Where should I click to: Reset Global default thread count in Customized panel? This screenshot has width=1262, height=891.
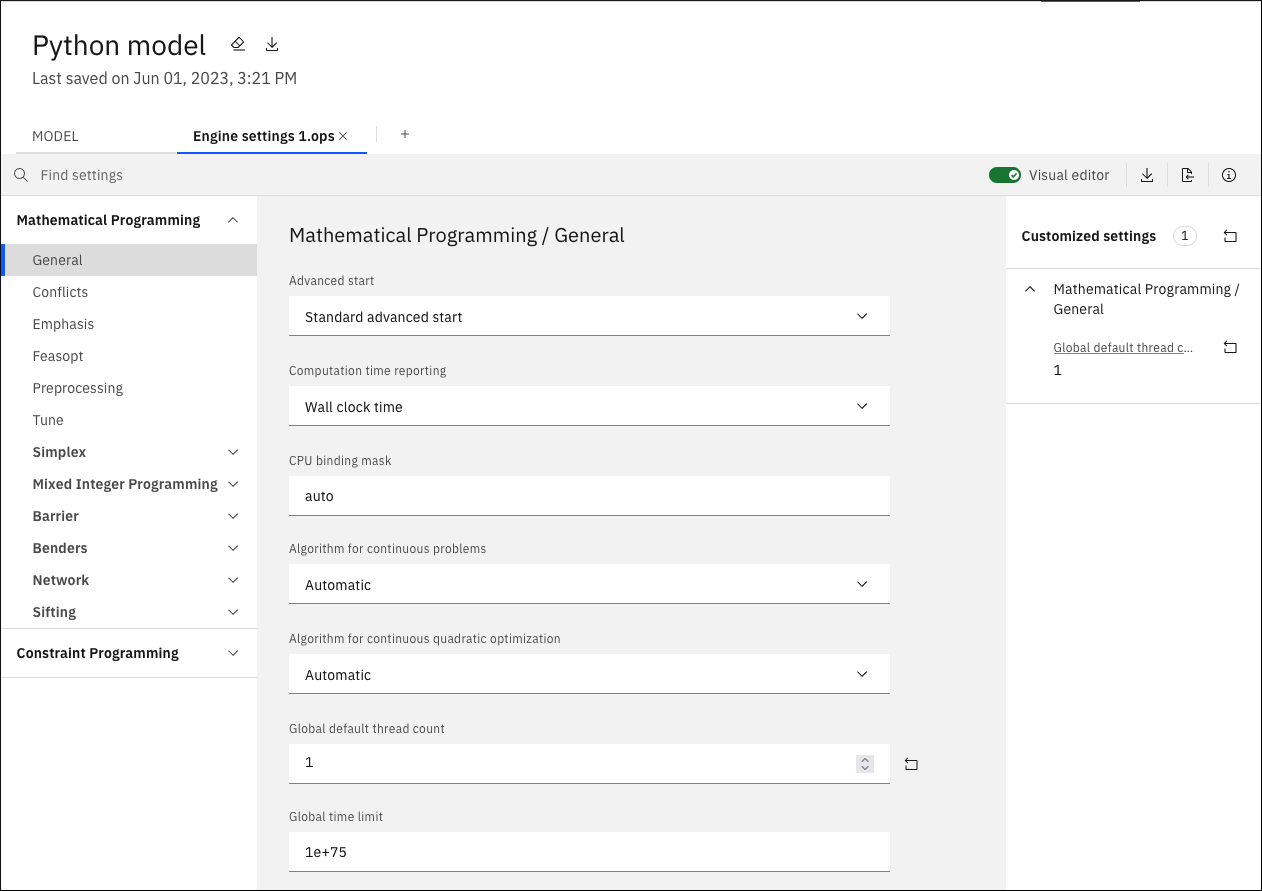pos(1230,348)
